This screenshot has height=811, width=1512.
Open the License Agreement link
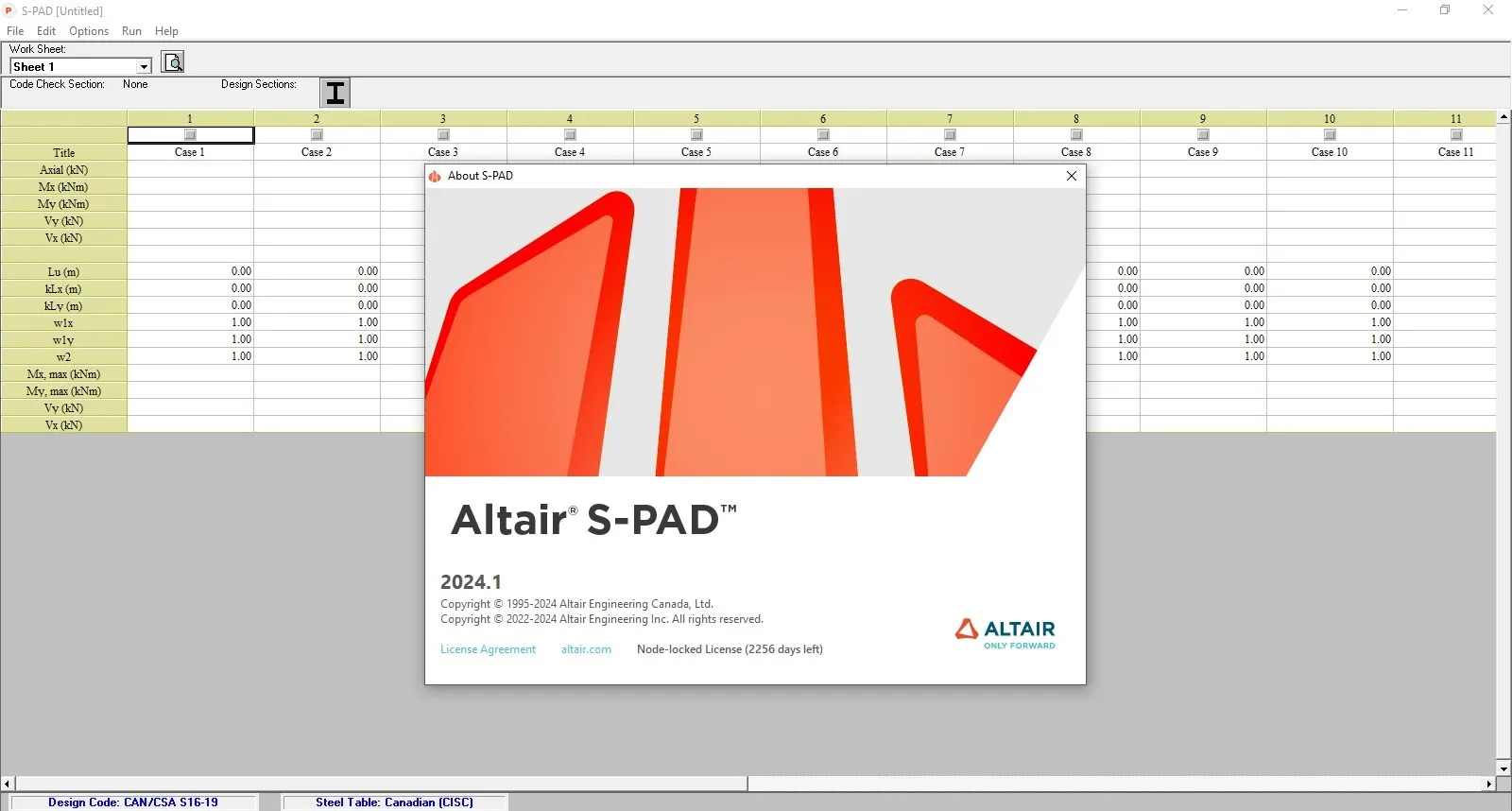[488, 649]
